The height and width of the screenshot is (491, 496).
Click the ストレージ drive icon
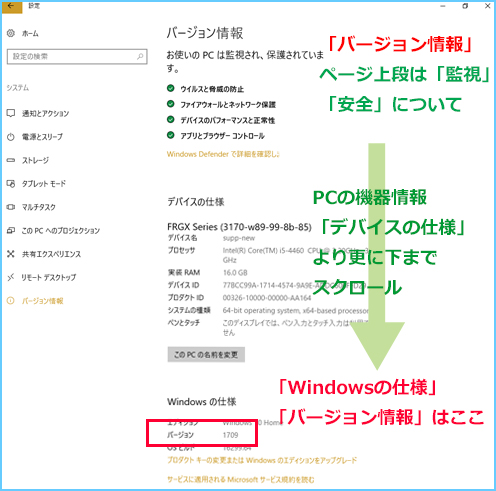tap(11, 160)
